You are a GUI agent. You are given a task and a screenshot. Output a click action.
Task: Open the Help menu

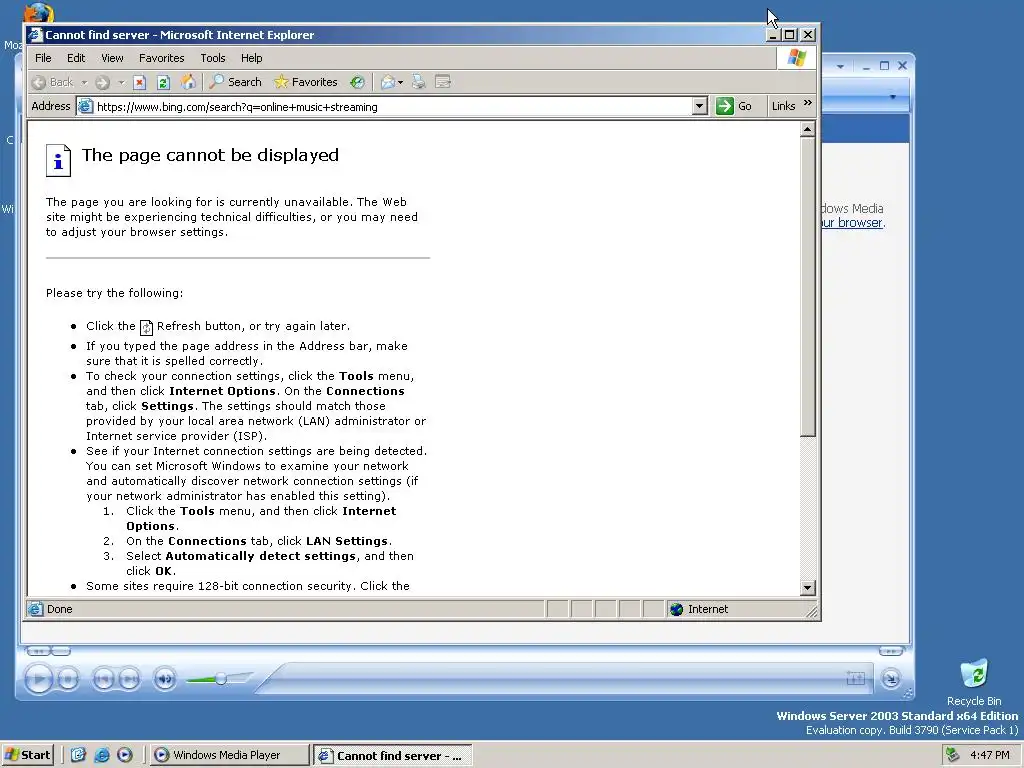coord(251,58)
